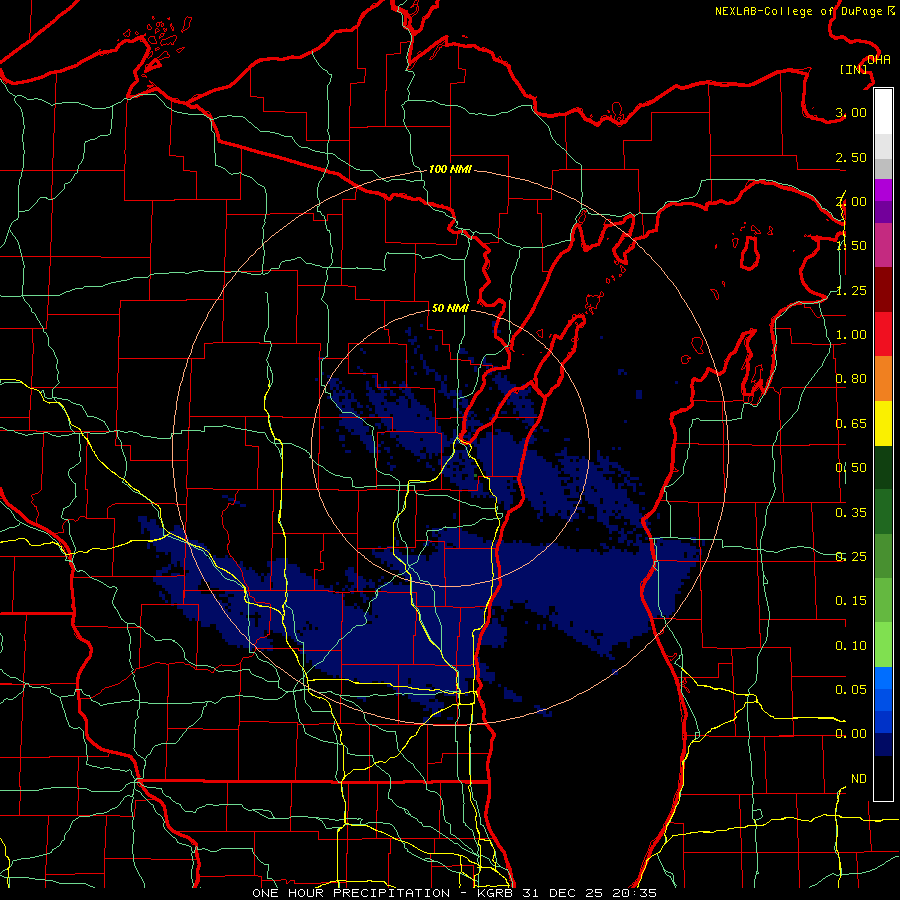This screenshot has height=900, width=900.
Task: Click the 0.15 legend value
Action: [851, 601]
